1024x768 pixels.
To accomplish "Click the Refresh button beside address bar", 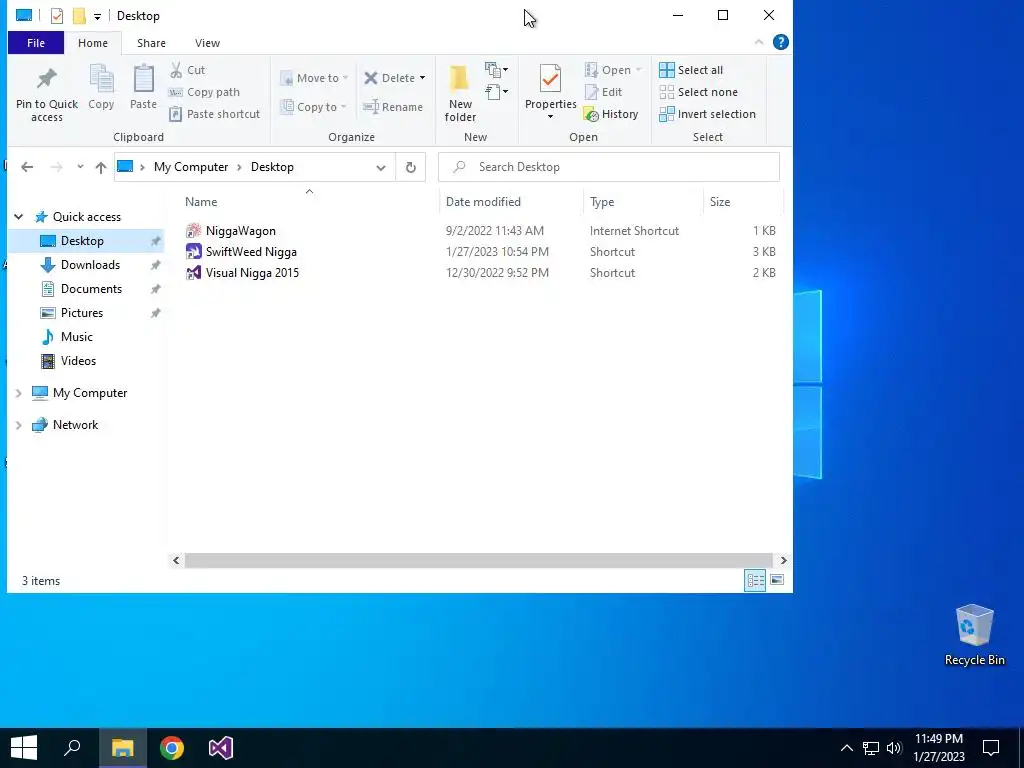I will 411,167.
